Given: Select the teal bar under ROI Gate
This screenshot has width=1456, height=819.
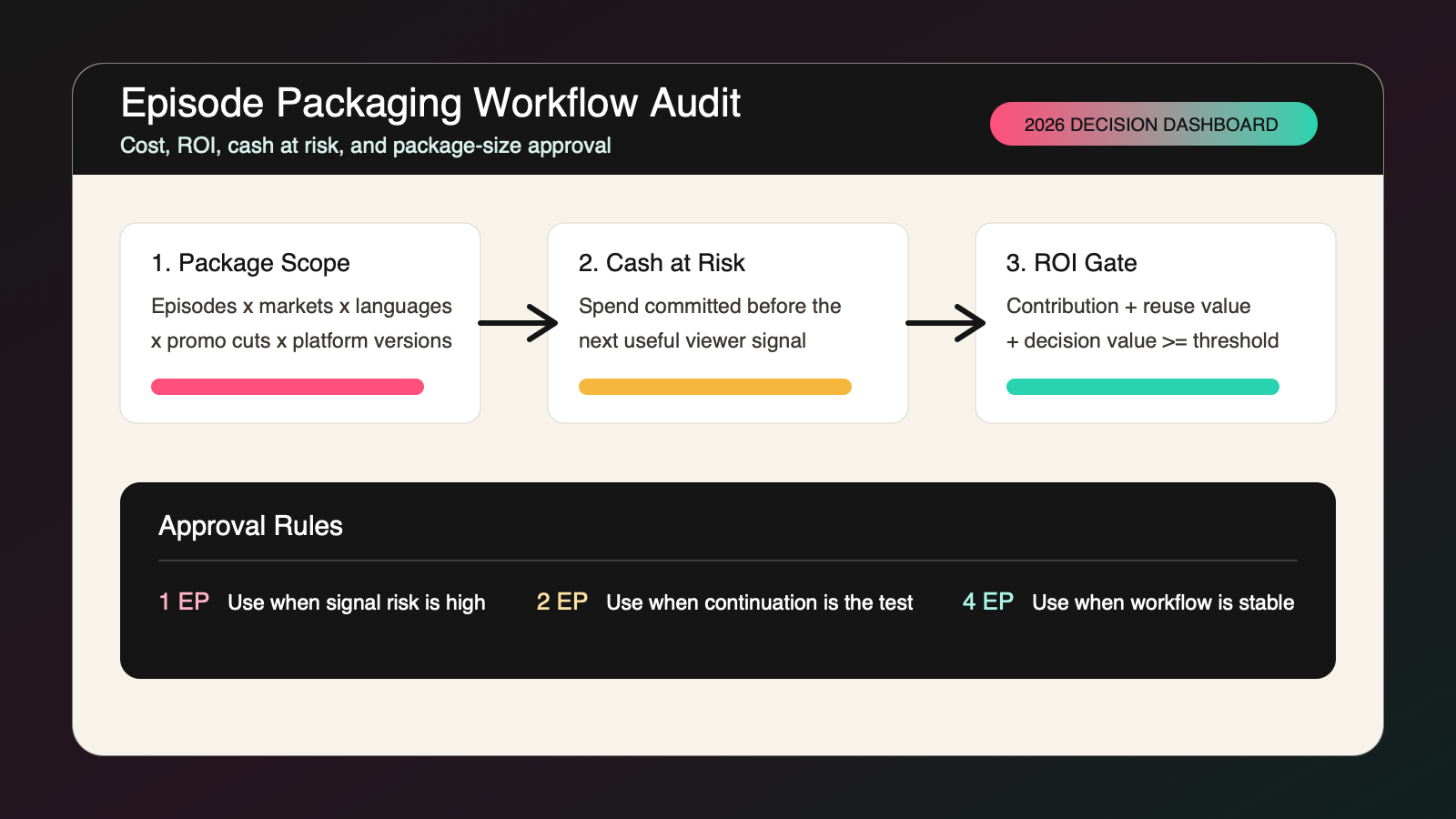Looking at the screenshot, I should pos(1143,387).
